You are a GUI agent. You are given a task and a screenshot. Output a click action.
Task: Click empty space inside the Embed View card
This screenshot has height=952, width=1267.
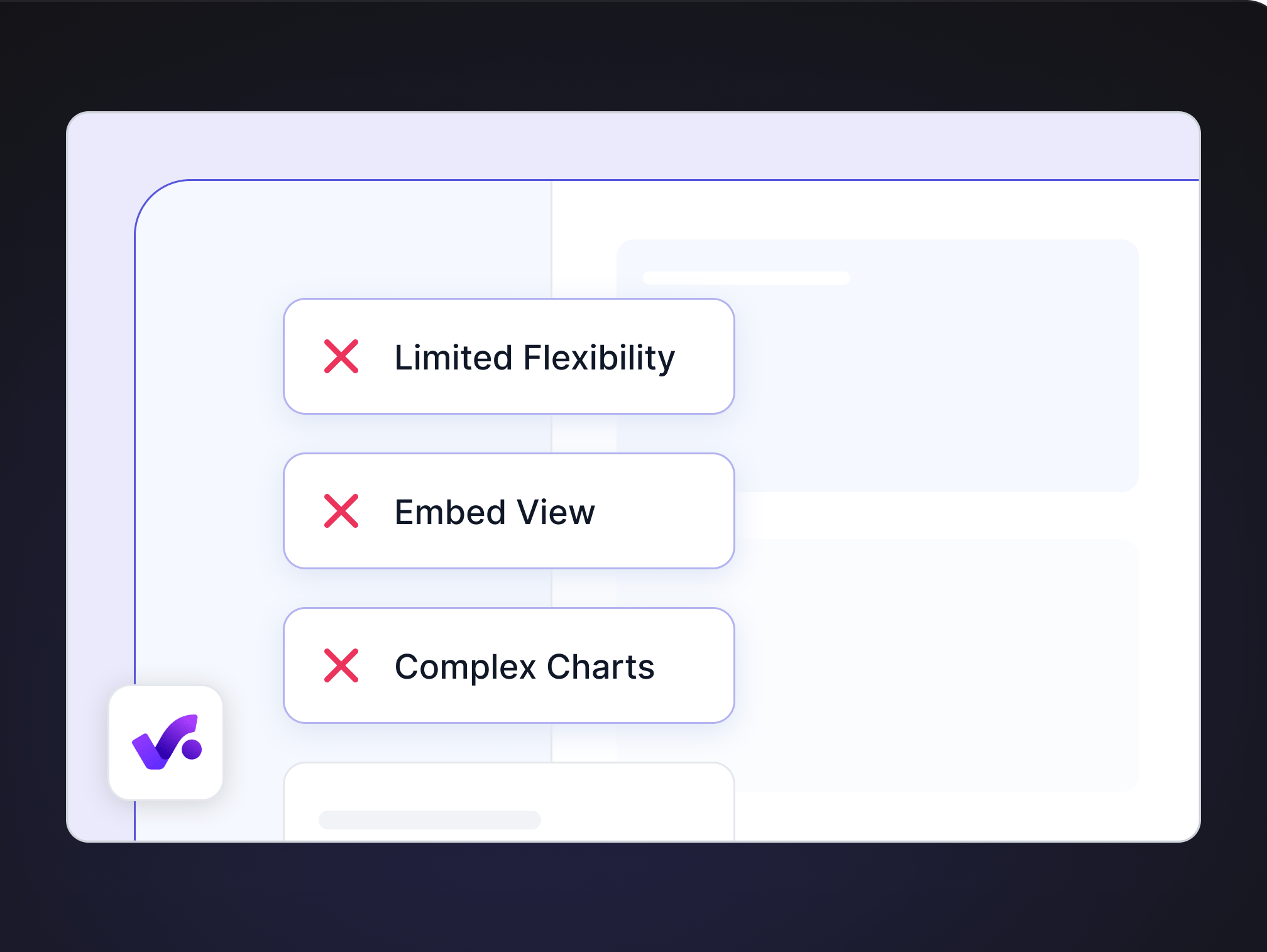point(666,512)
